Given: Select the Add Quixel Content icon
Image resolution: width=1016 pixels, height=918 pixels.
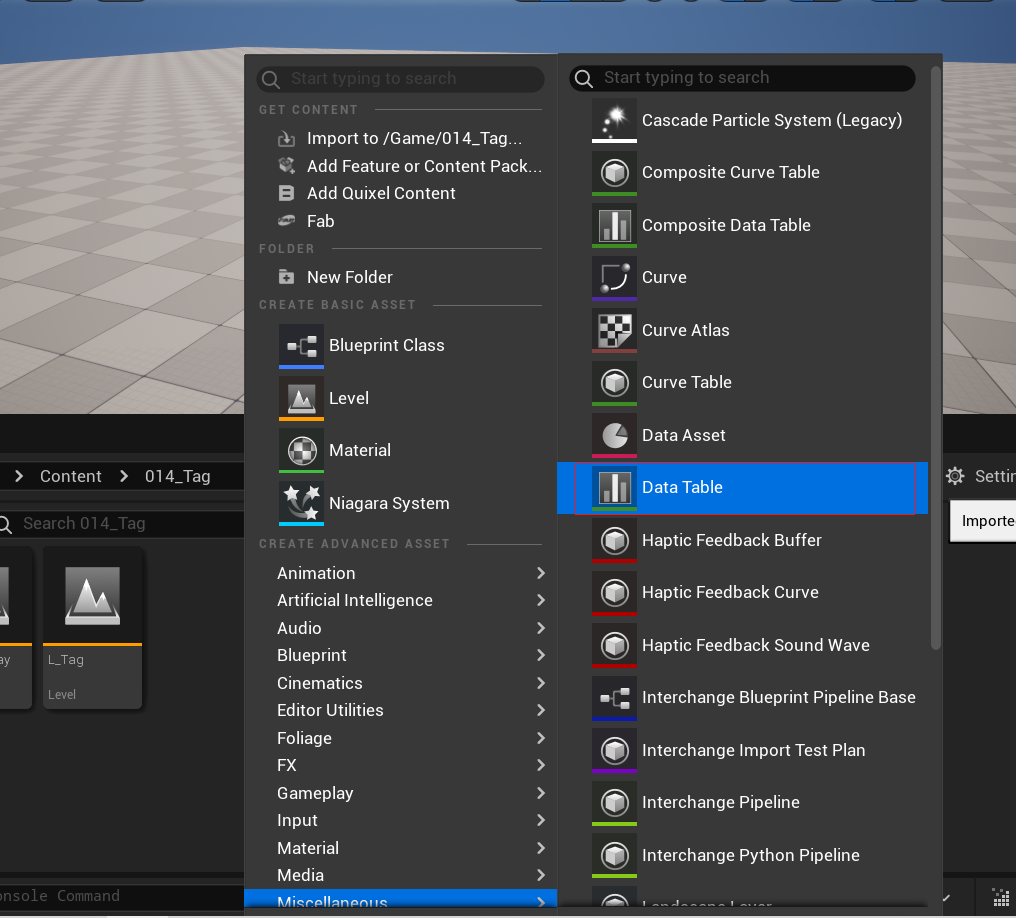Looking at the screenshot, I should click(x=286, y=193).
